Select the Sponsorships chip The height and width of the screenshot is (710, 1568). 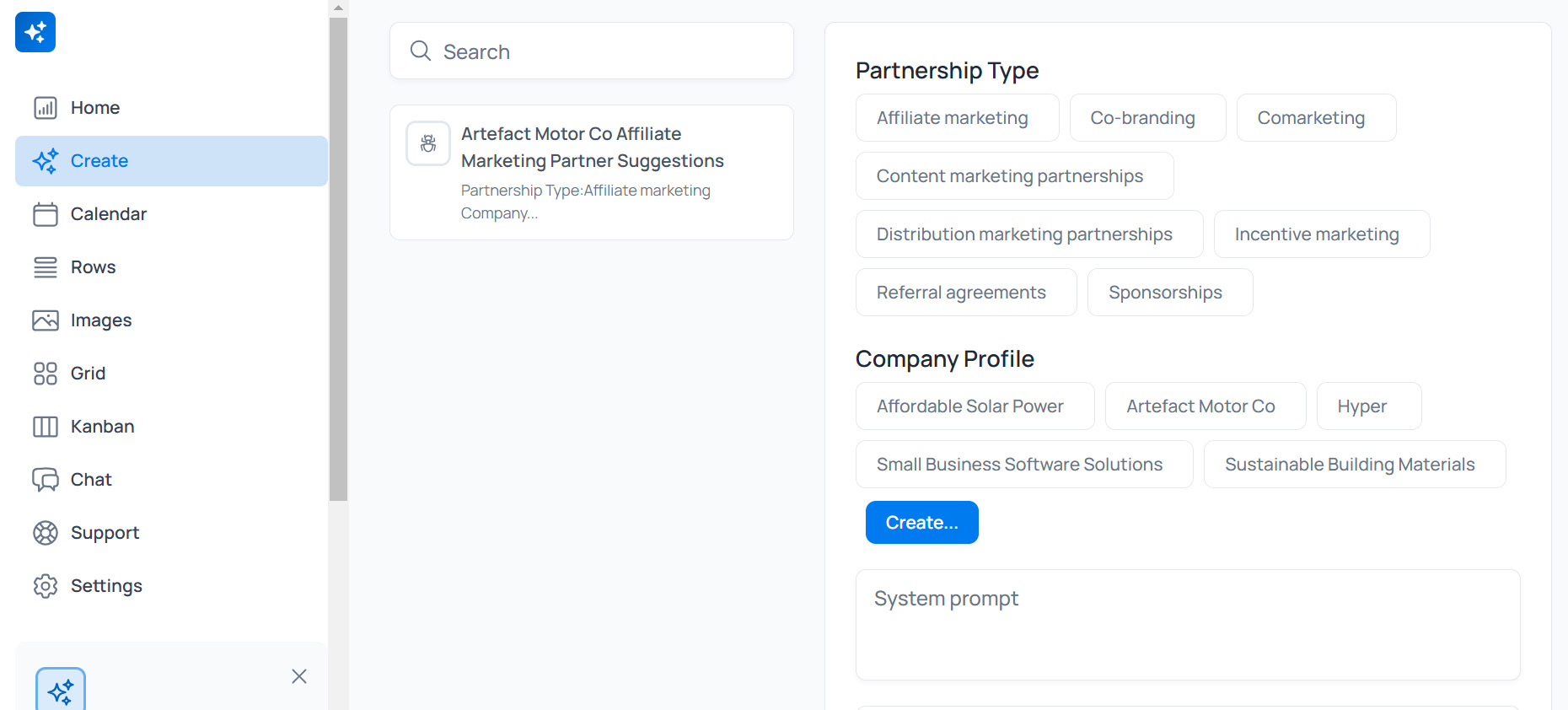[x=1170, y=293]
